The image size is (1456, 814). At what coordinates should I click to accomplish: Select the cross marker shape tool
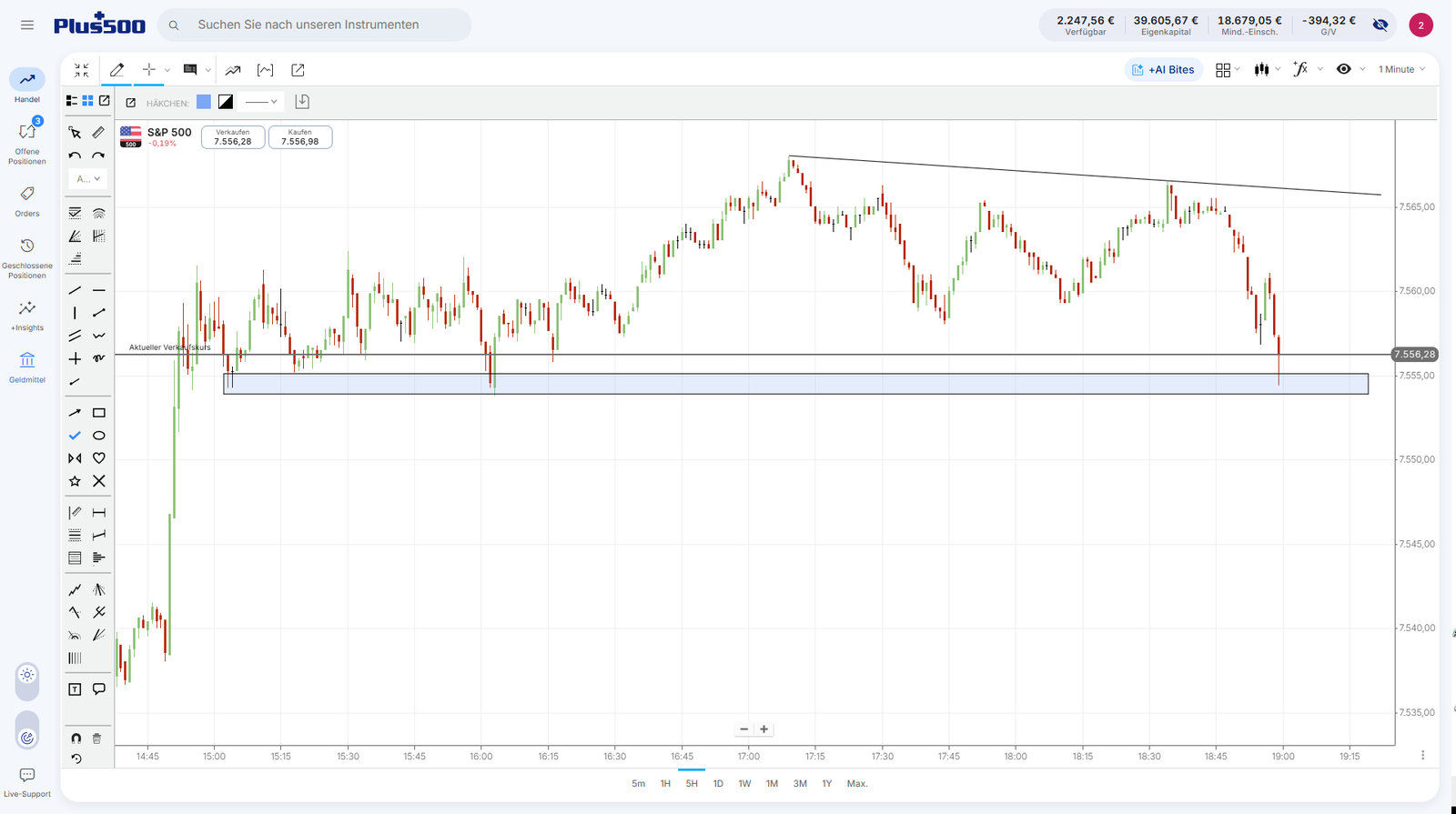click(99, 481)
